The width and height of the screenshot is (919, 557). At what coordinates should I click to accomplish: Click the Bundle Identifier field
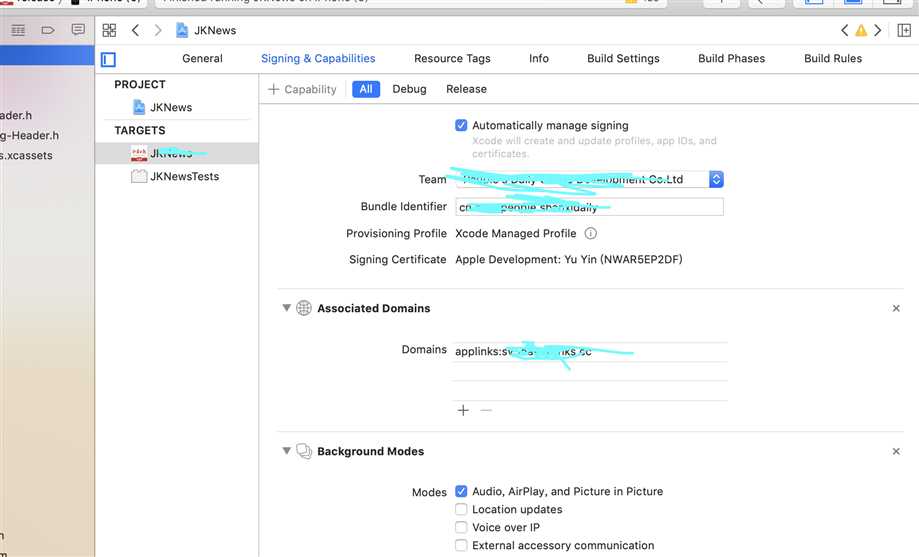[590, 207]
